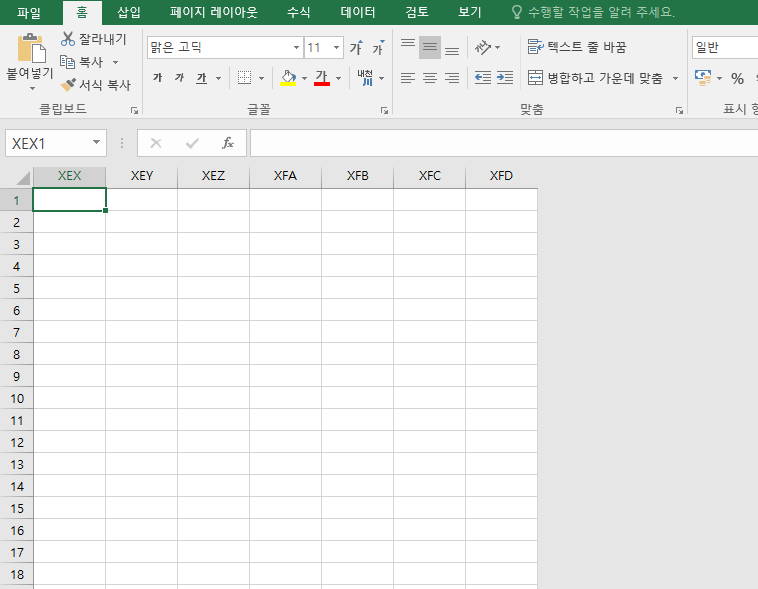Open the Data (데이터) tab

pos(358,12)
